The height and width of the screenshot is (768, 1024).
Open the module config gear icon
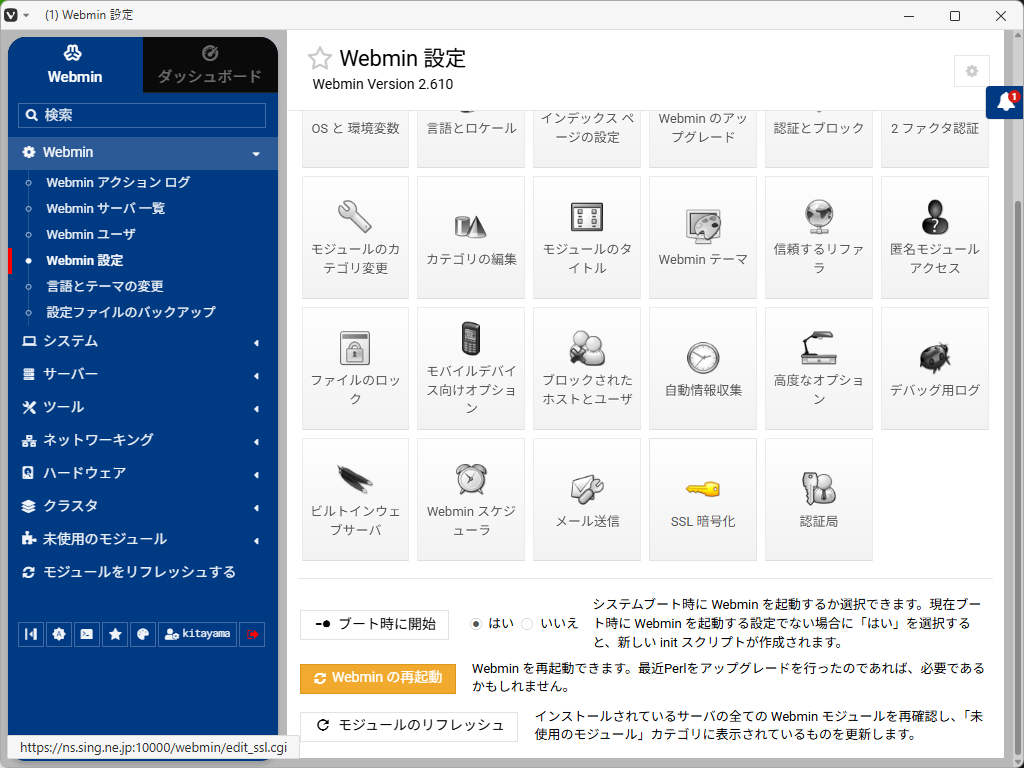972,71
